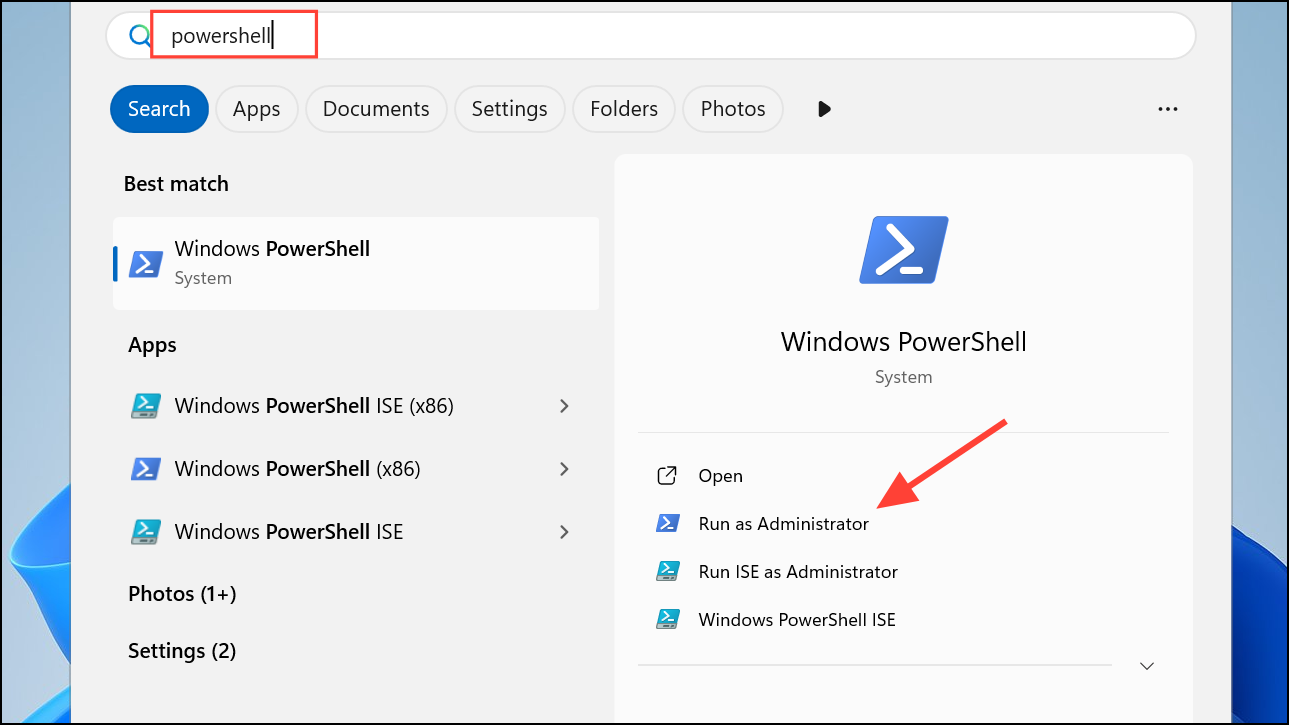Expand the Windows PowerShell ISE chevron

point(564,532)
